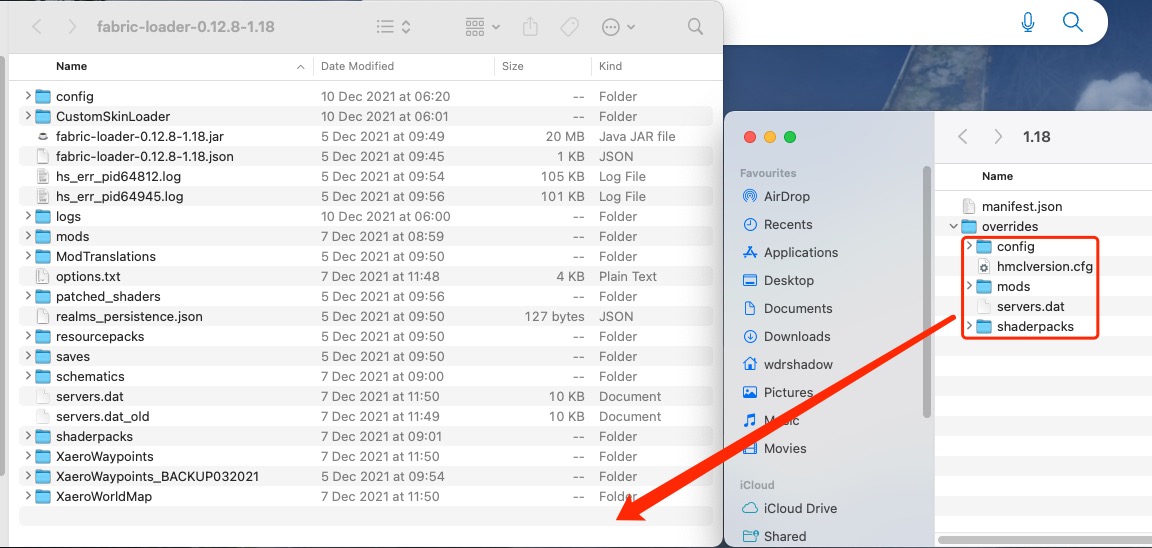Click the Finder search magnifier icon
Image resolution: width=1152 pixels, height=548 pixels.
(x=695, y=27)
